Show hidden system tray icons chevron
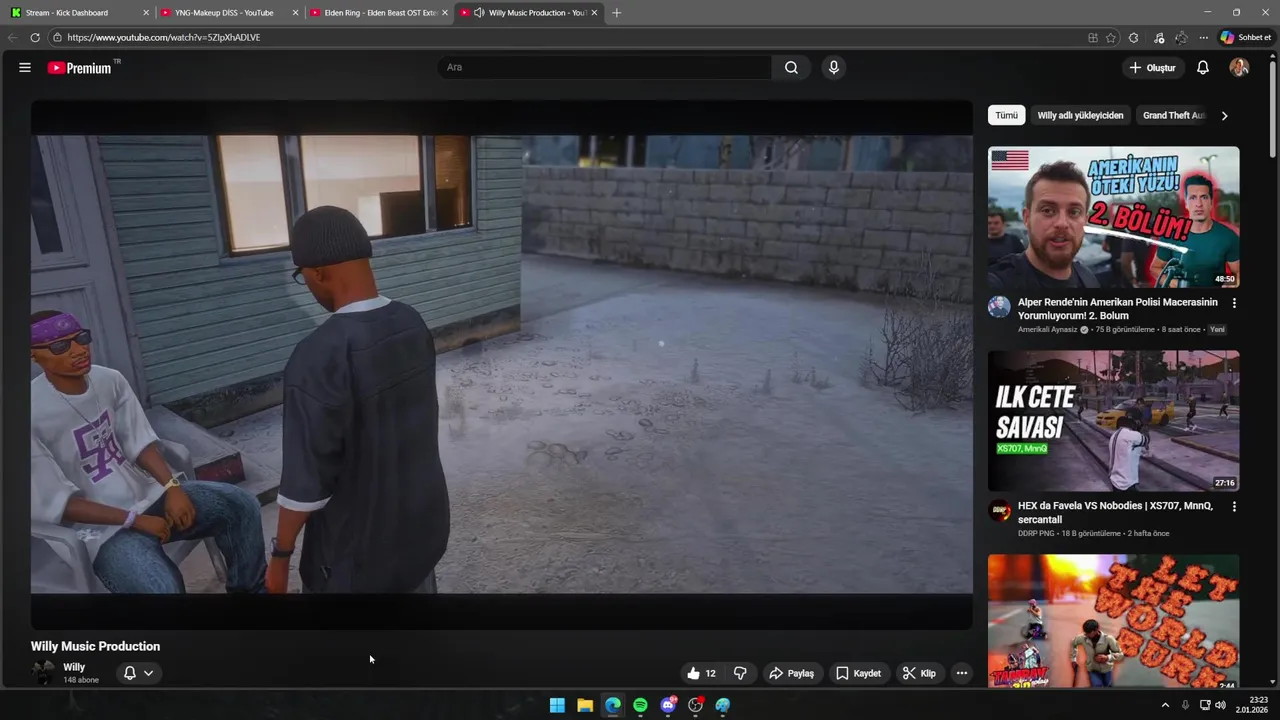 pos(1165,706)
